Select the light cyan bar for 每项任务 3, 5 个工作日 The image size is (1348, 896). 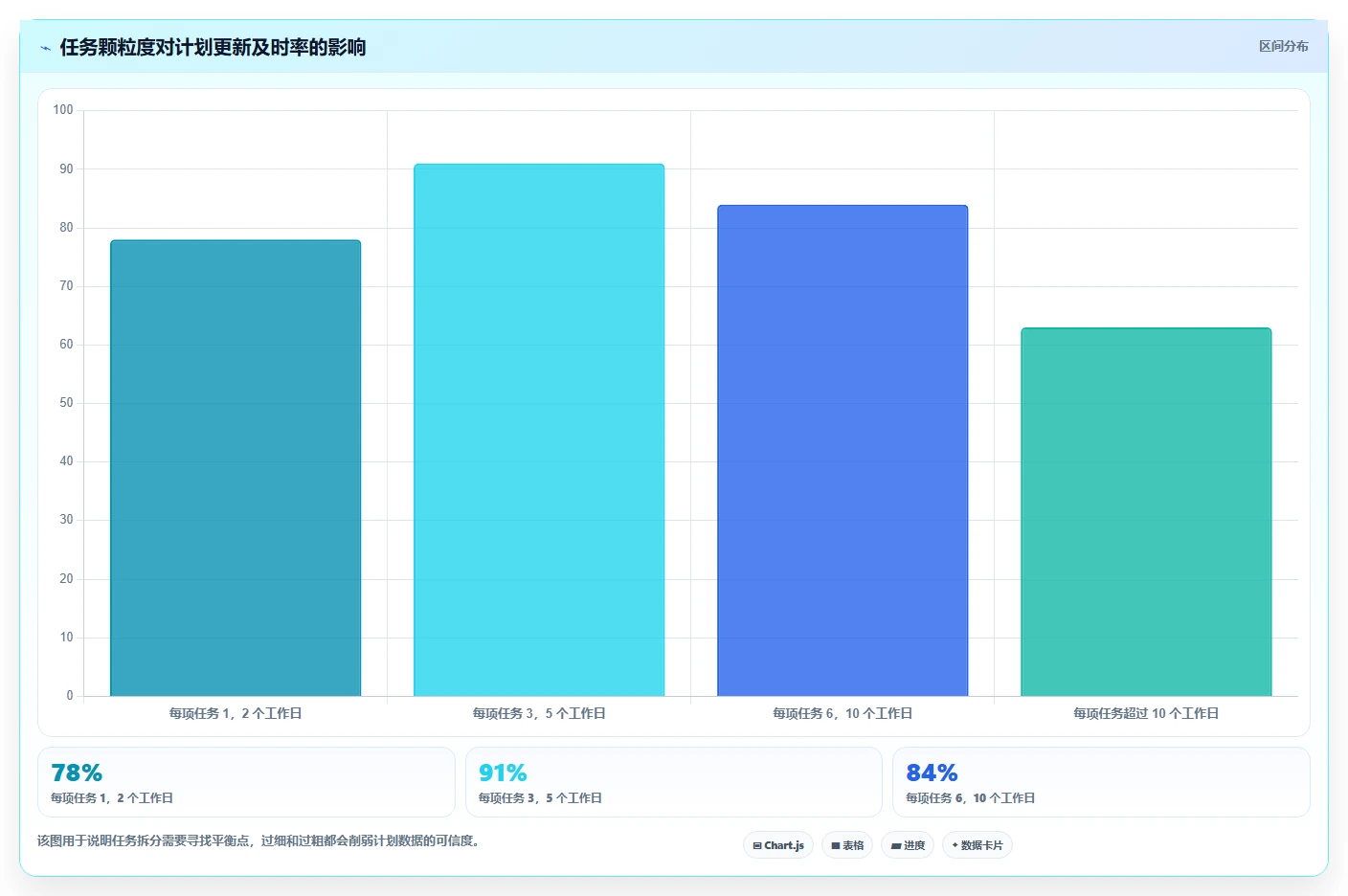coord(539,430)
